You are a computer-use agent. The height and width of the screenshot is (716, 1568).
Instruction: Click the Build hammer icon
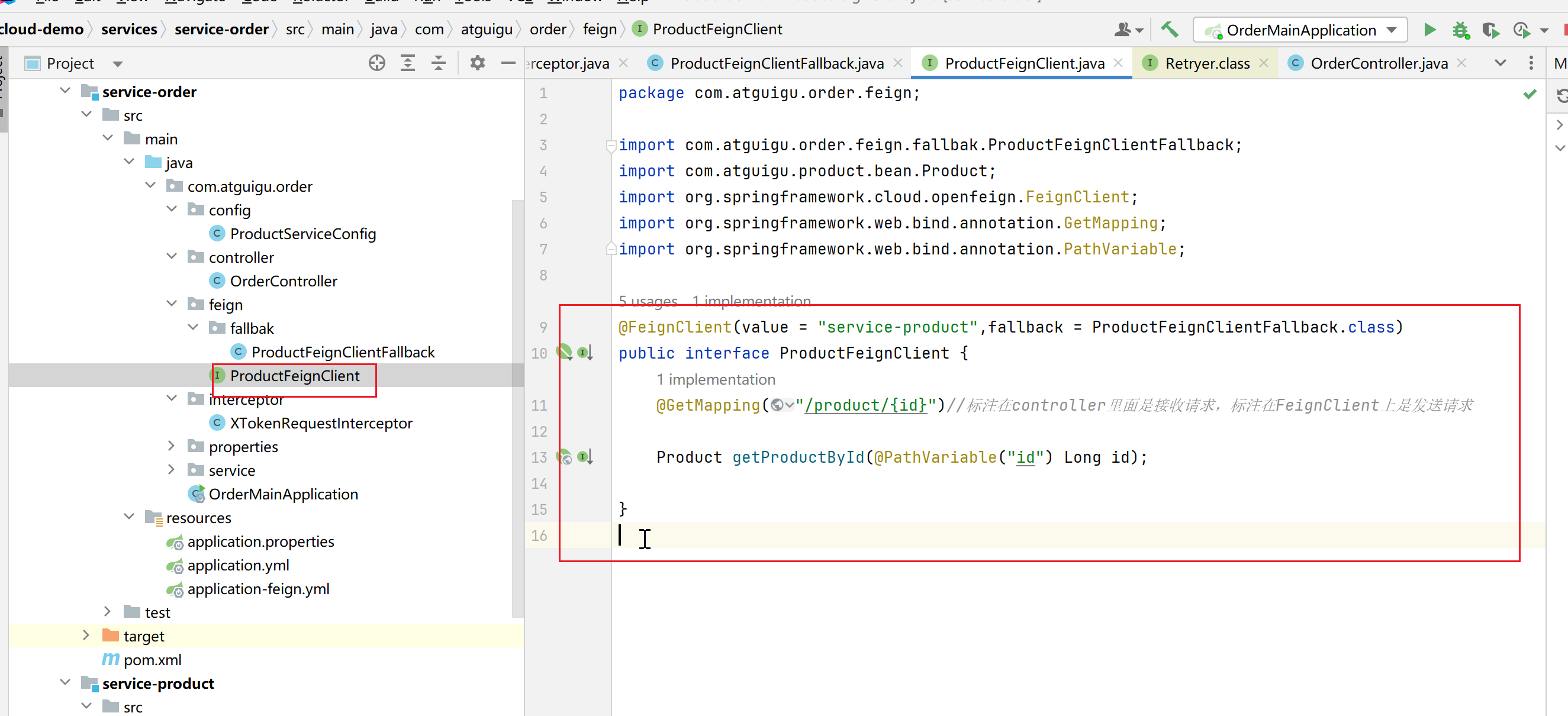1168,29
